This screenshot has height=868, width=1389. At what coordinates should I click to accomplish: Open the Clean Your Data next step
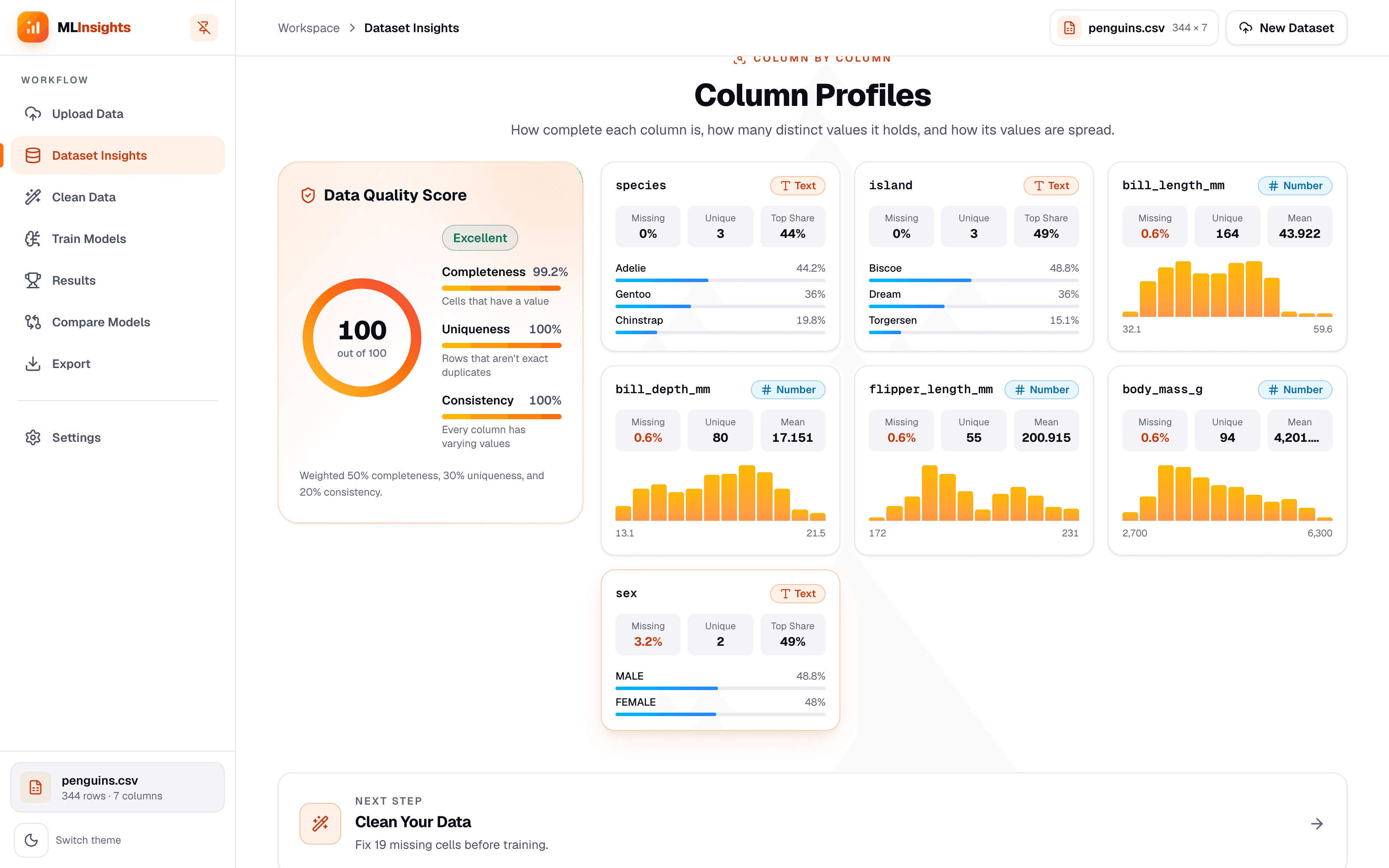(812, 822)
